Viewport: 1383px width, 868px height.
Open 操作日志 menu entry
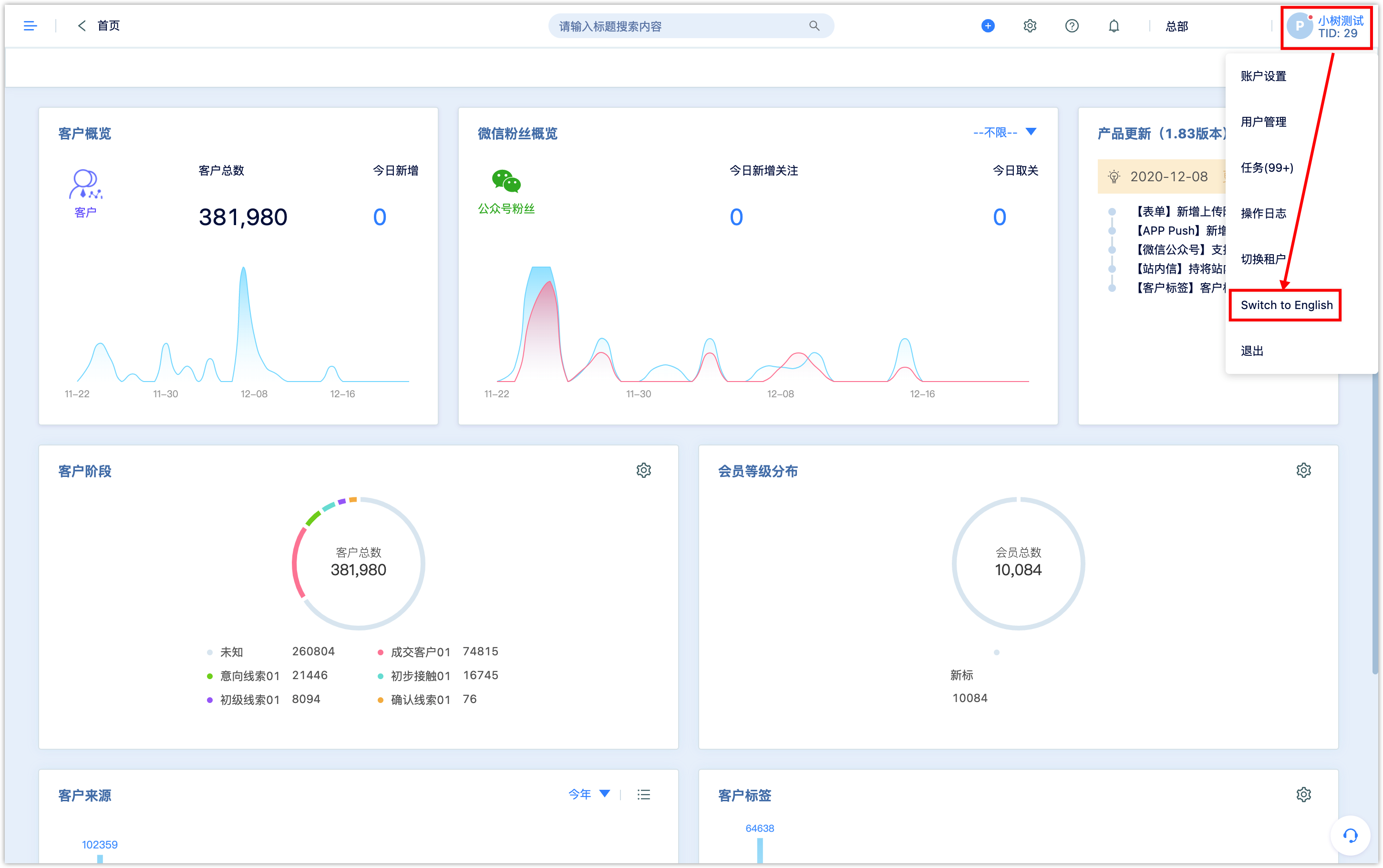(x=1263, y=214)
